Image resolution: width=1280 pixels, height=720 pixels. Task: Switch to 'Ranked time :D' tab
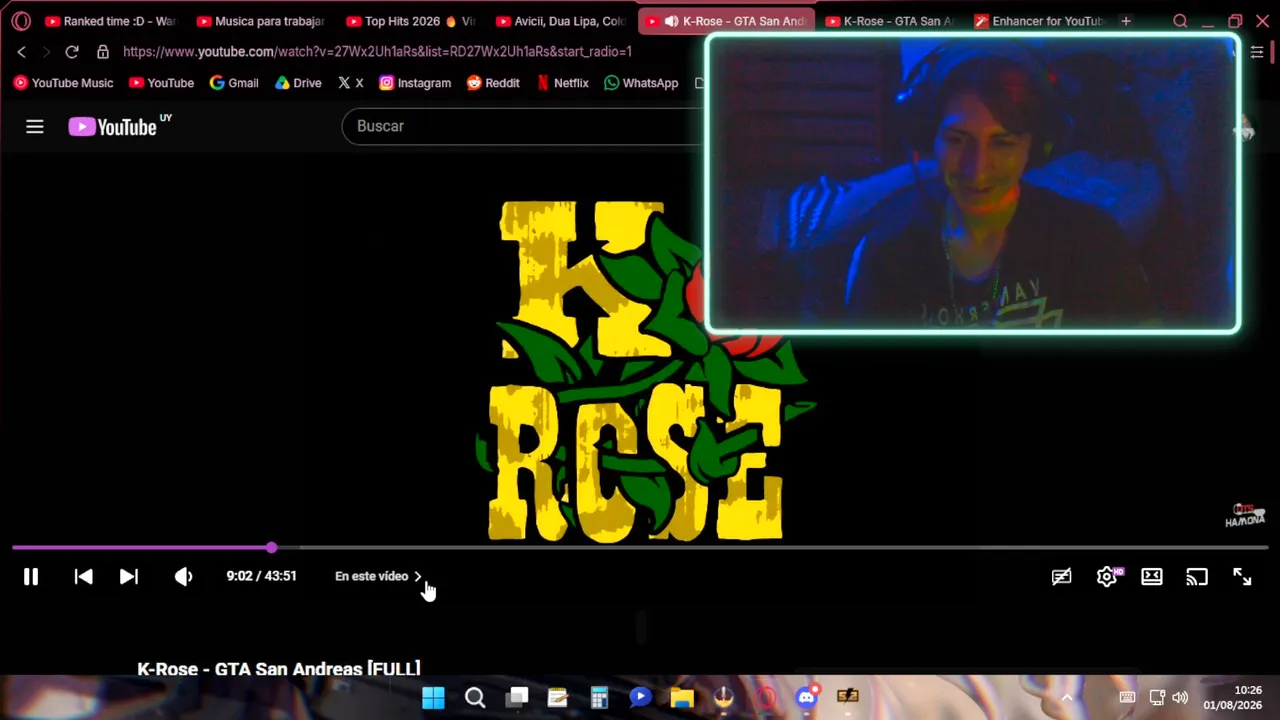click(110, 21)
